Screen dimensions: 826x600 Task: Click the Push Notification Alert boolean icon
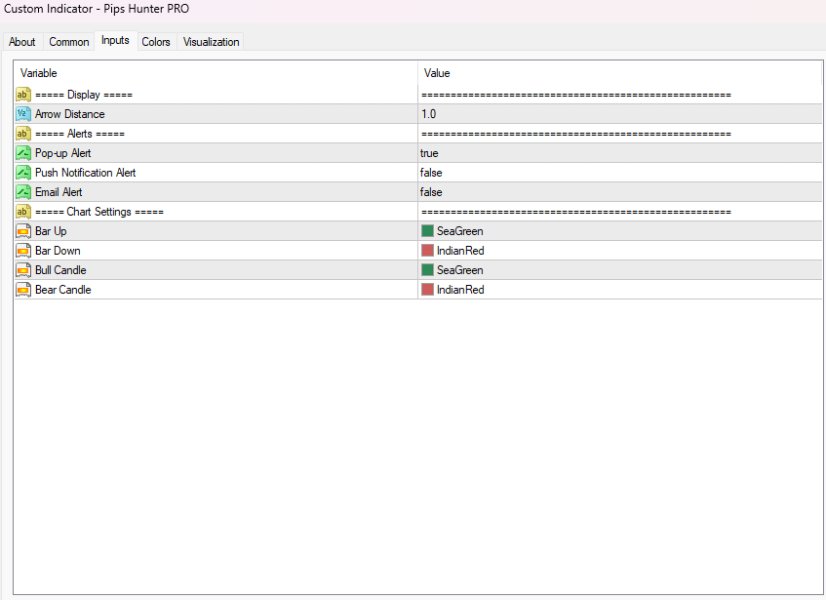tap(23, 173)
